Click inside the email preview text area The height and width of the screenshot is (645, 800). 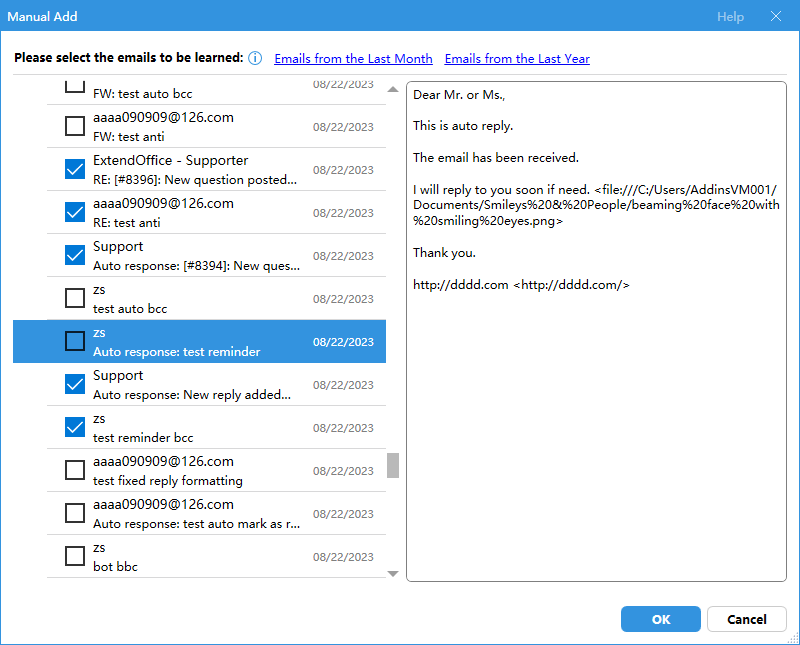594,420
